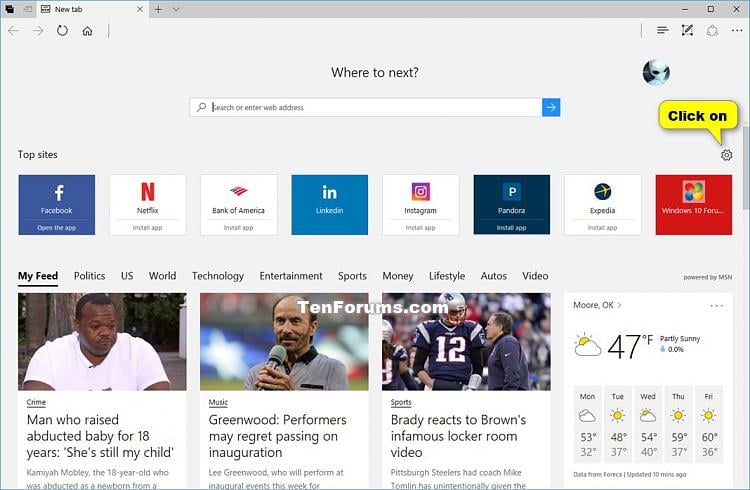The height and width of the screenshot is (490, 750).
Task: Click Install app under Pandora
Action: (512, 228)
